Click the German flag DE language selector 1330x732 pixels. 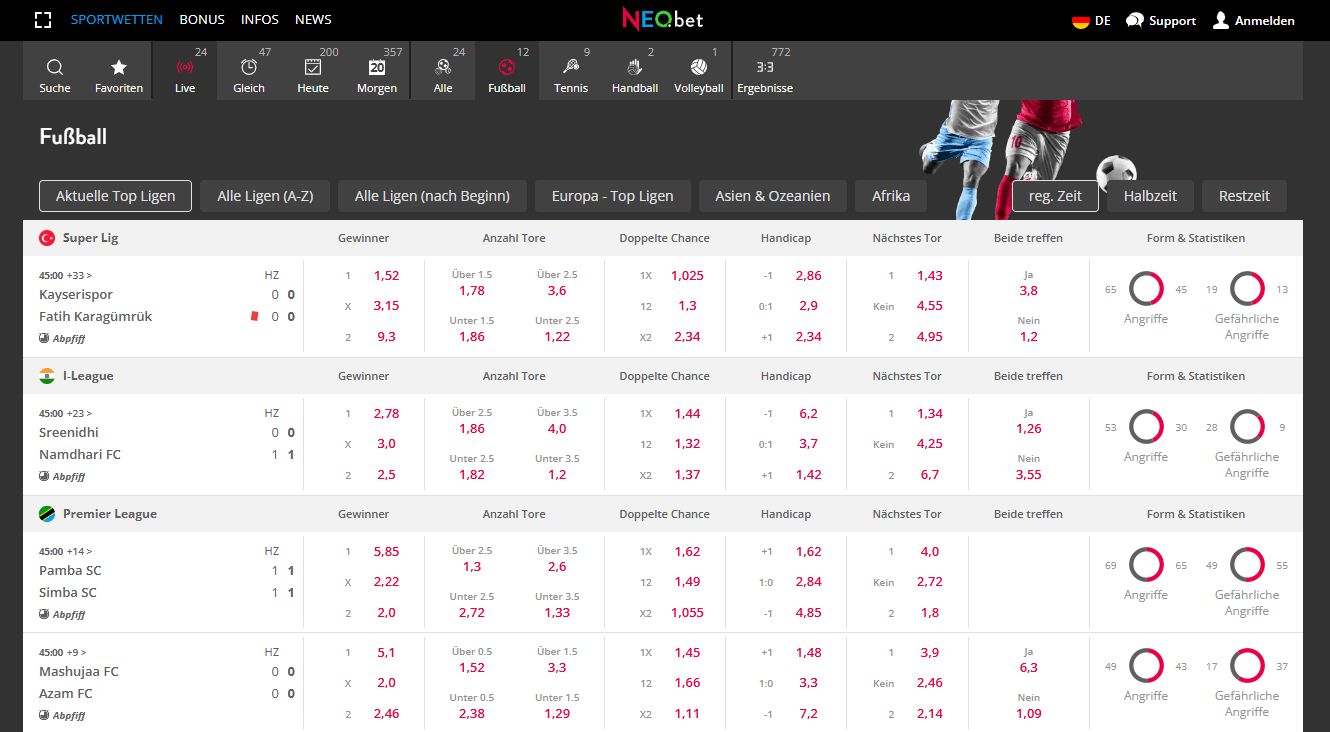click(1091, 20)
